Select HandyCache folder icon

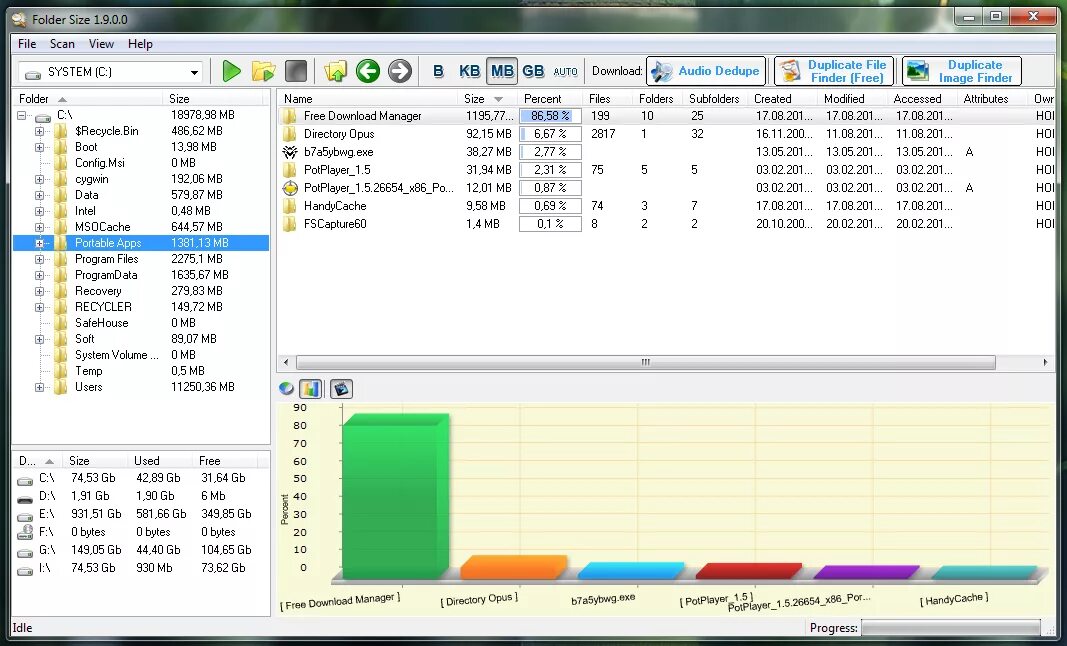point(290,206)
